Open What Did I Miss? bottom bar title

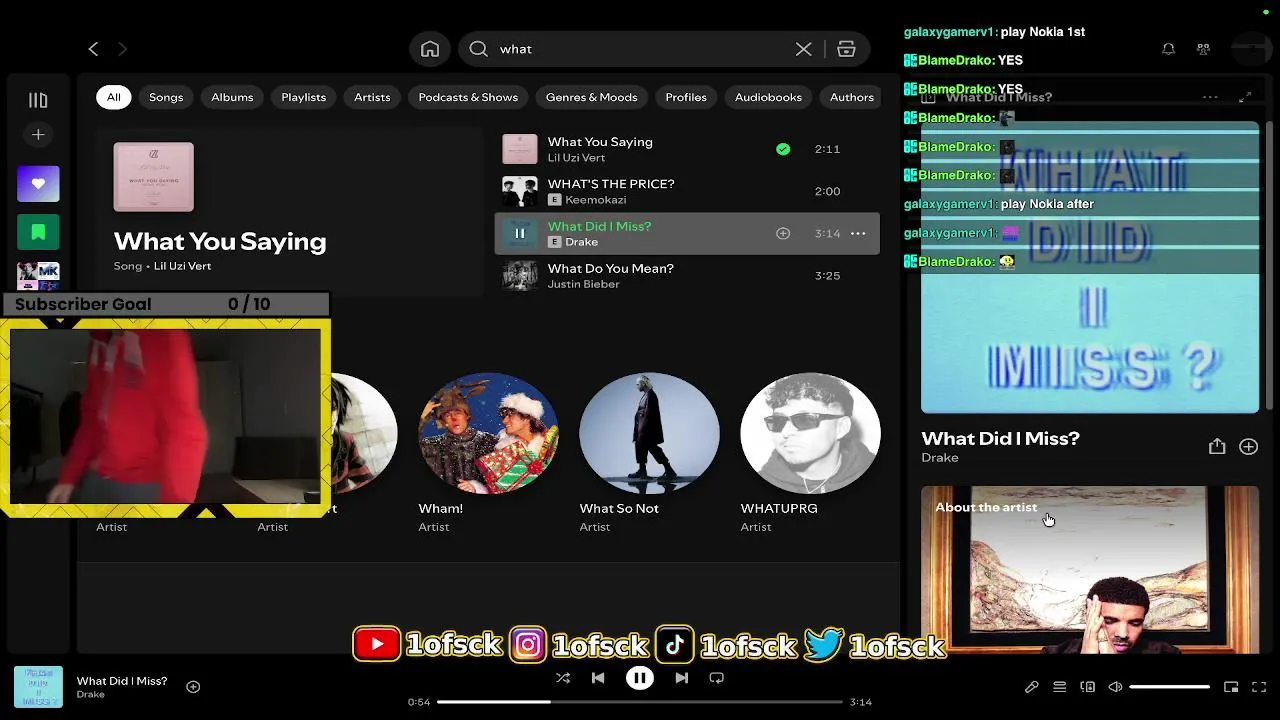122,681
